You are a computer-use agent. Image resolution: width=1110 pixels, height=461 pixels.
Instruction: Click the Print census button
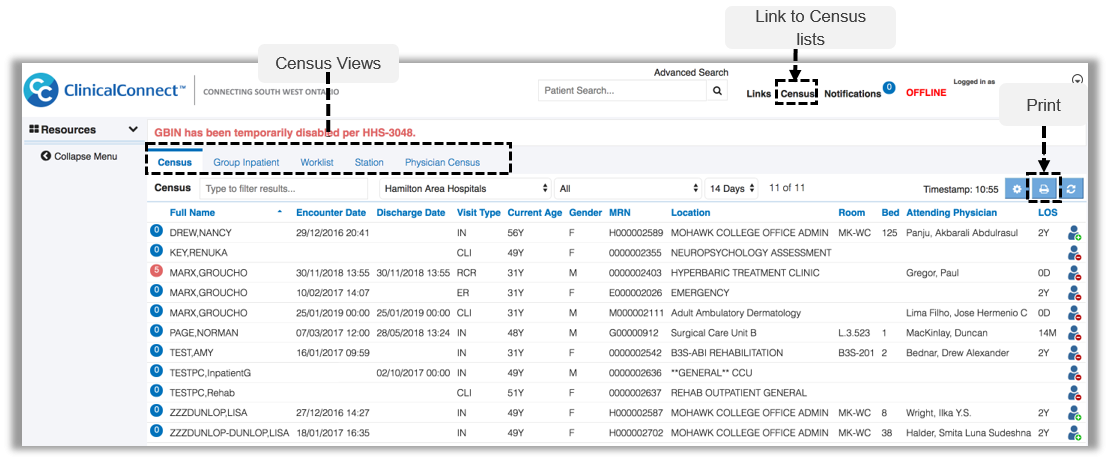tap(1043, 188)
